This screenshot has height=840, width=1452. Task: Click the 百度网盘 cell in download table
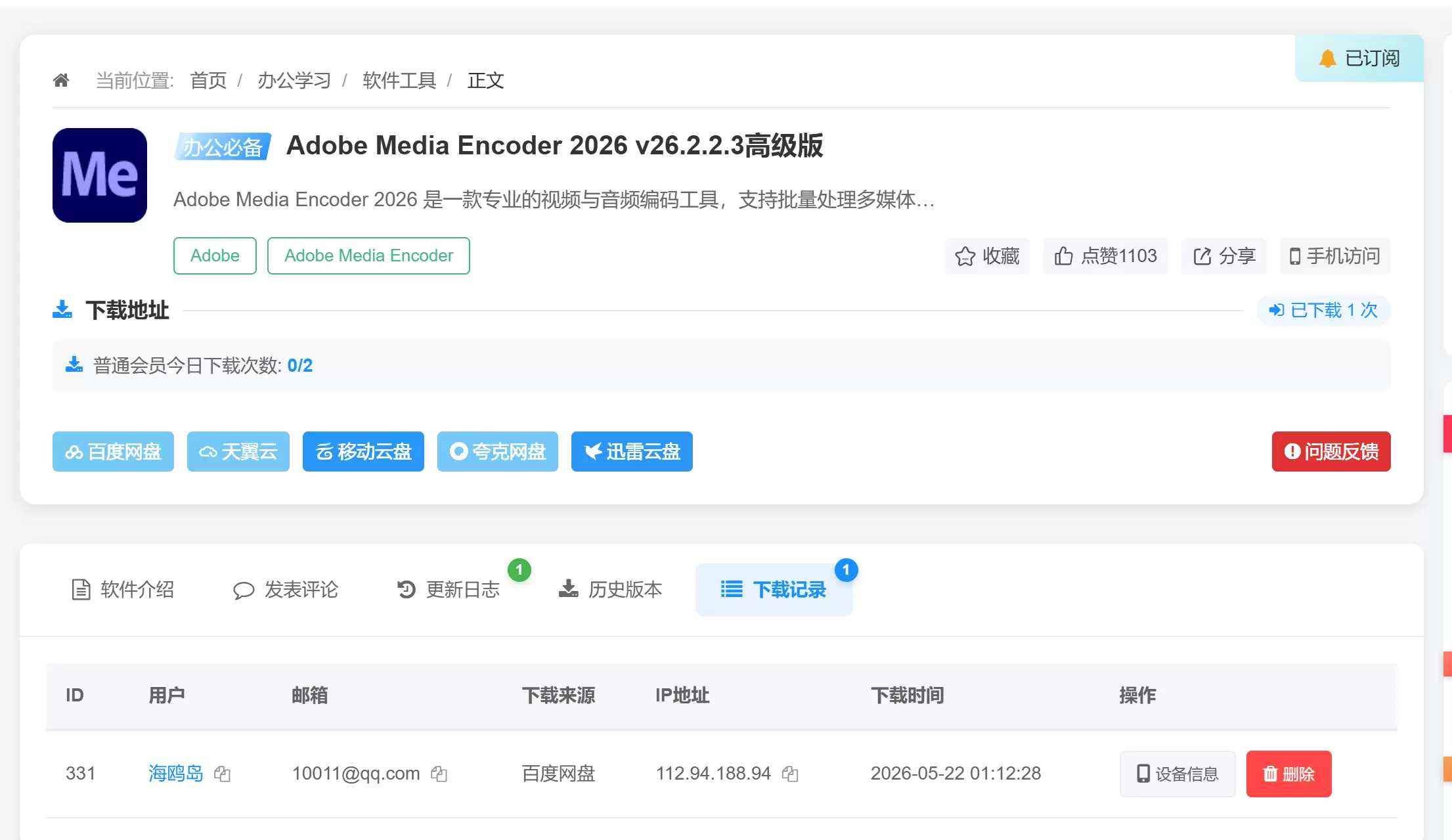[x=559, y=774]
